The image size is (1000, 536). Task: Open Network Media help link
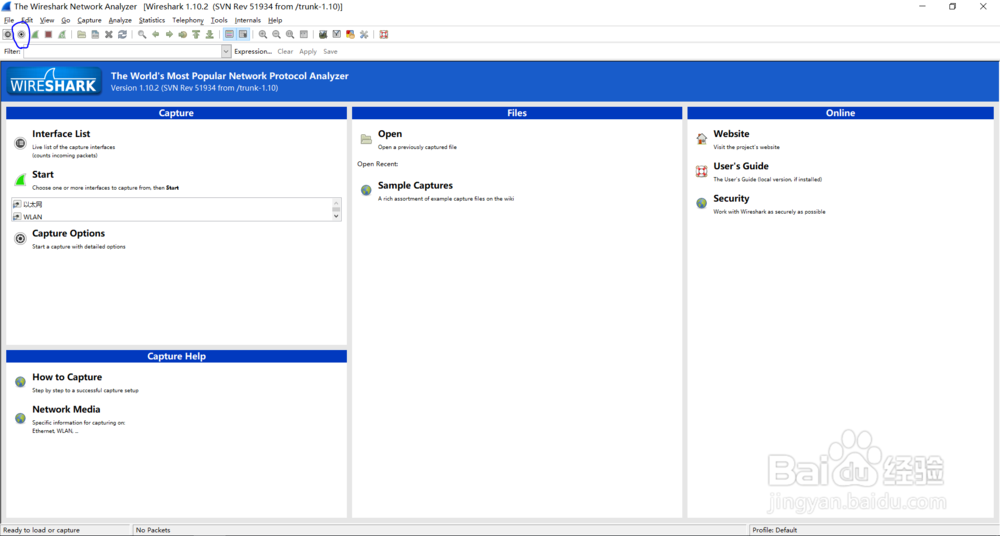pos(66,410)
